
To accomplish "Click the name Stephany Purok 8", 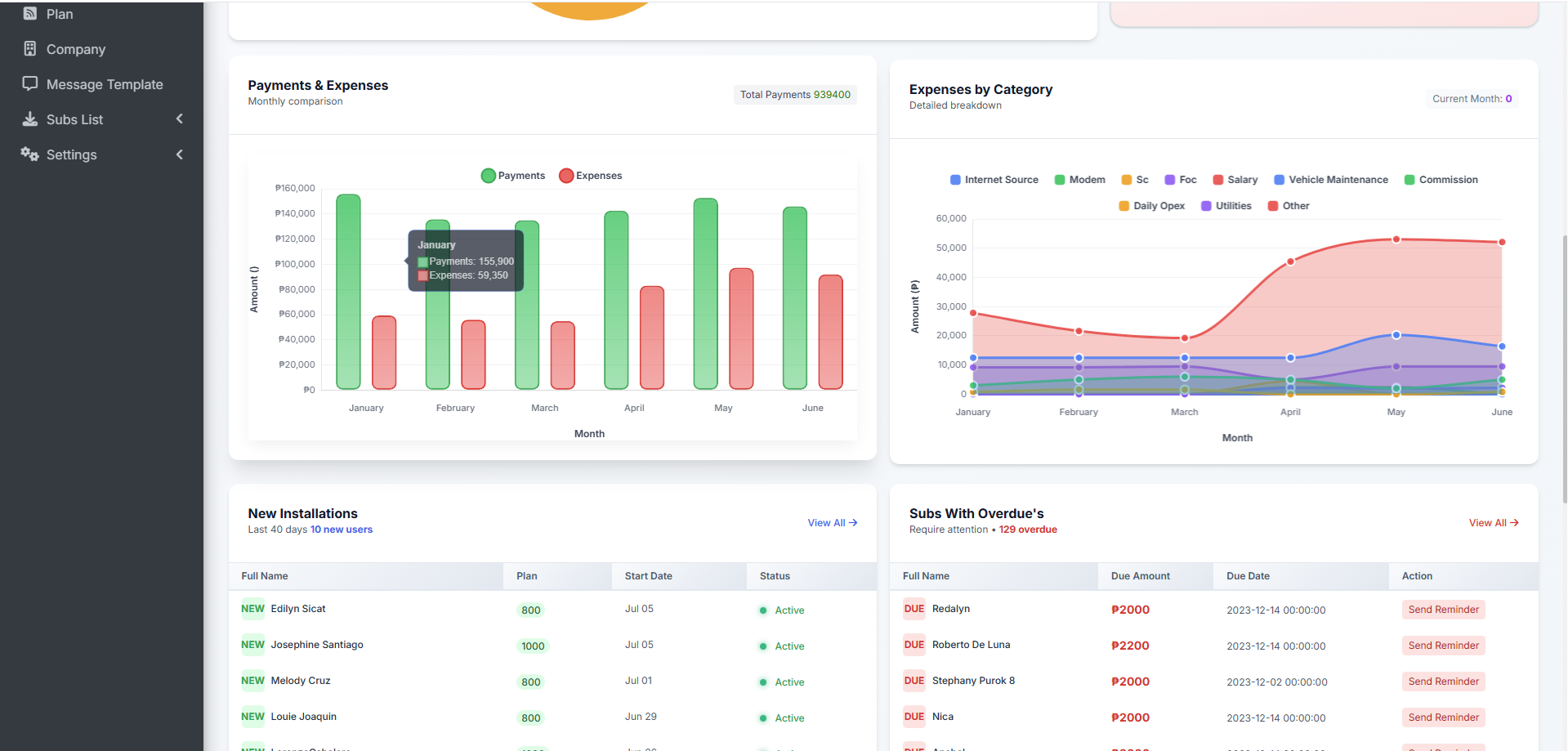I will pyautogui.click(x=973, y=681).
